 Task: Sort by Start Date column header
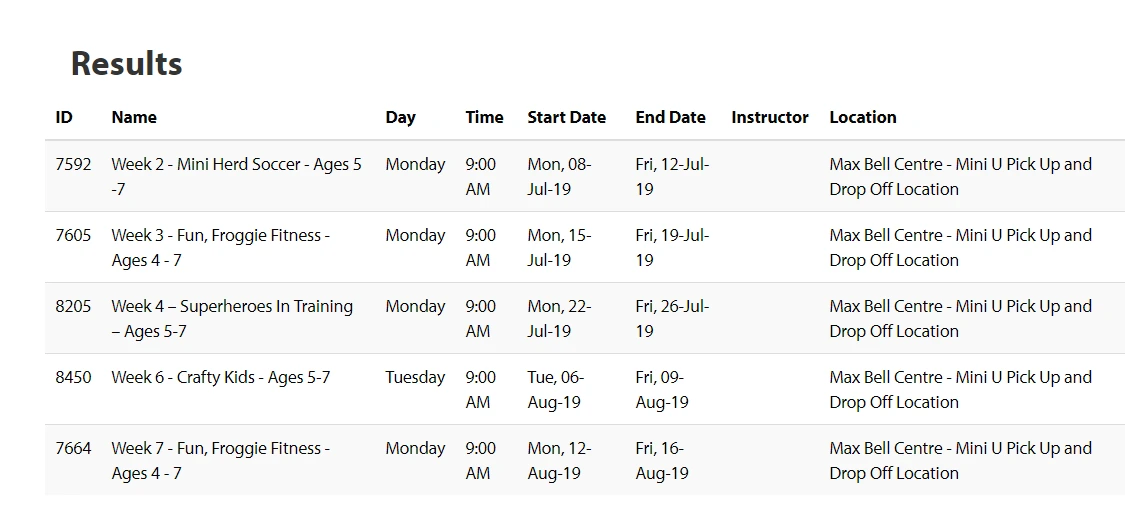(x=566, y=117)
